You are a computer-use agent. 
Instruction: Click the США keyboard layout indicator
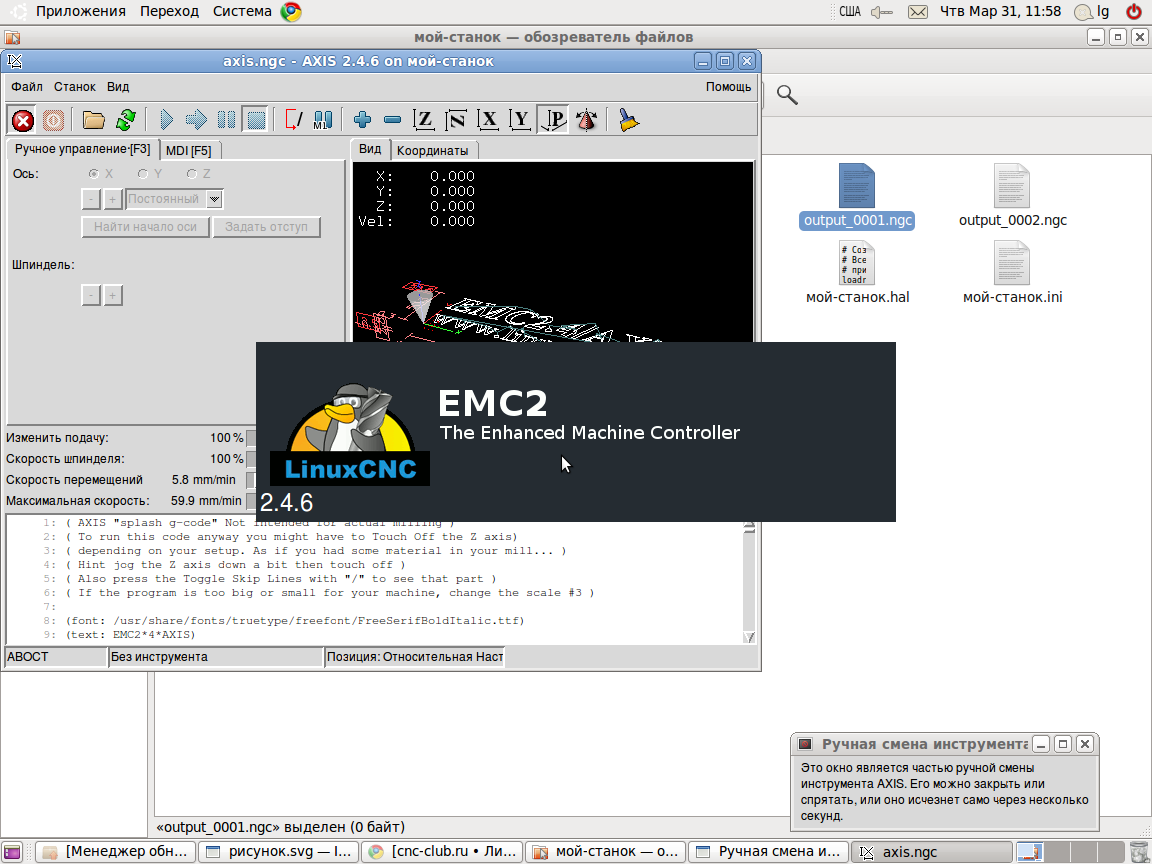point(850,12)
